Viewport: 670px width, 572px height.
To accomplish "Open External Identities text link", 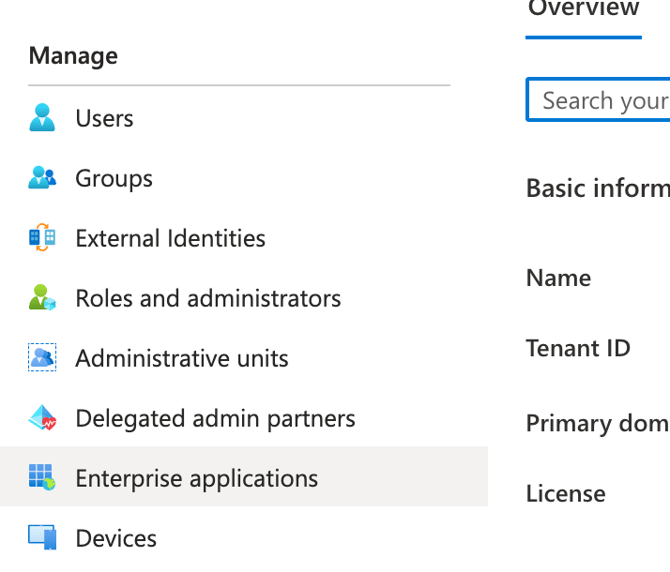I will [170, 238].
